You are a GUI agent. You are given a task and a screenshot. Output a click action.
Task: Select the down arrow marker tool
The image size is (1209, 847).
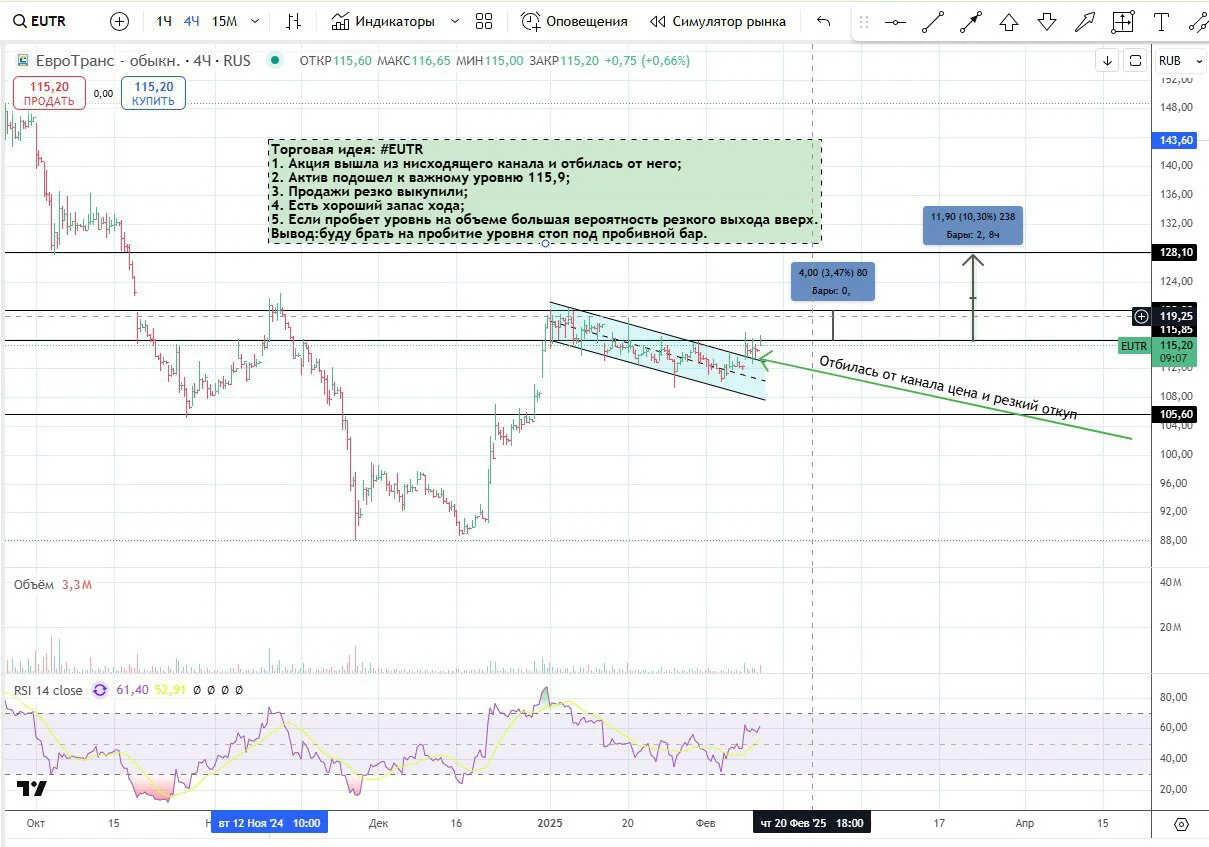click(1047, 21)
